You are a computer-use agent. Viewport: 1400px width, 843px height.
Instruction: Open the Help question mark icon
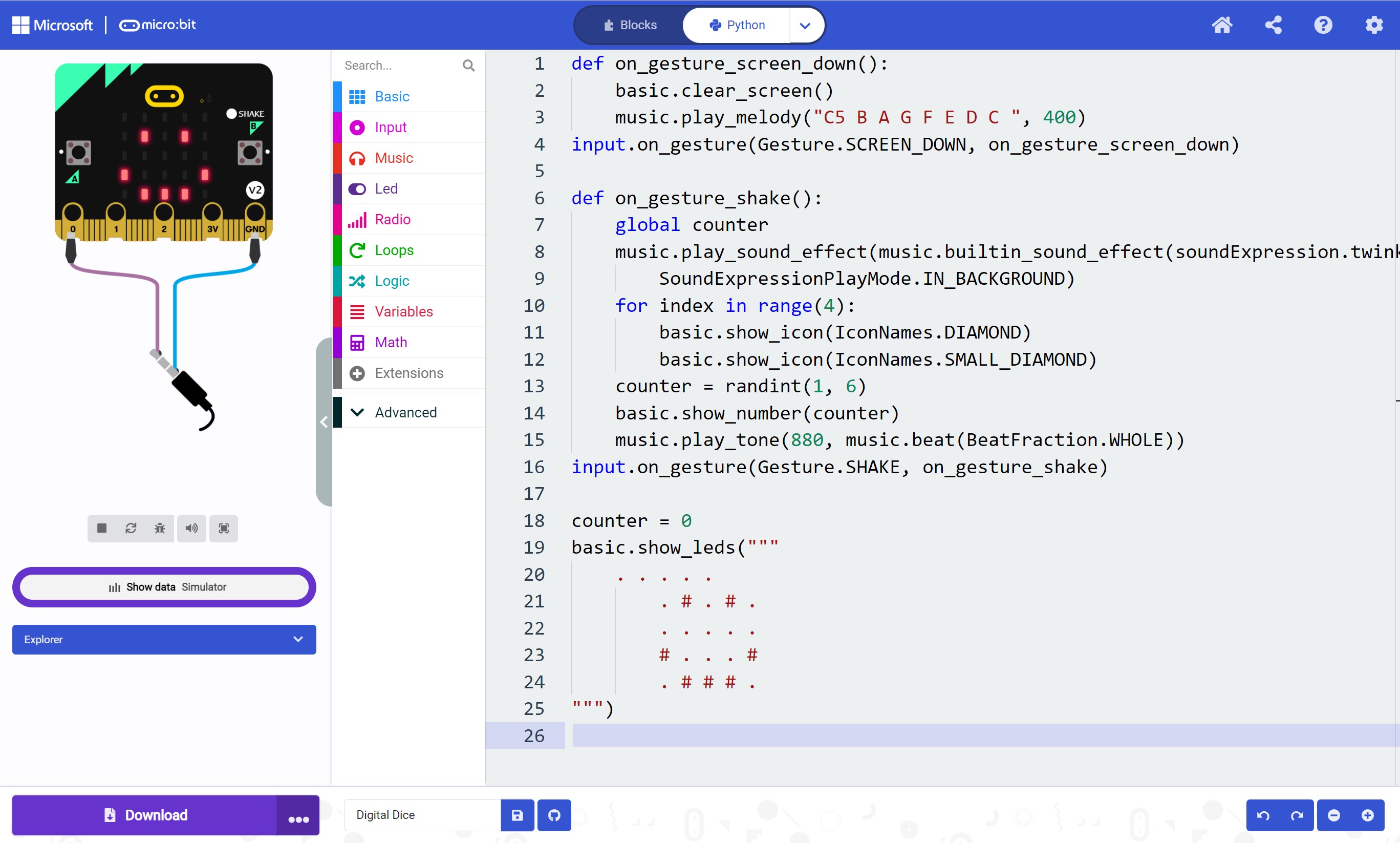[x=1323, y=25]
